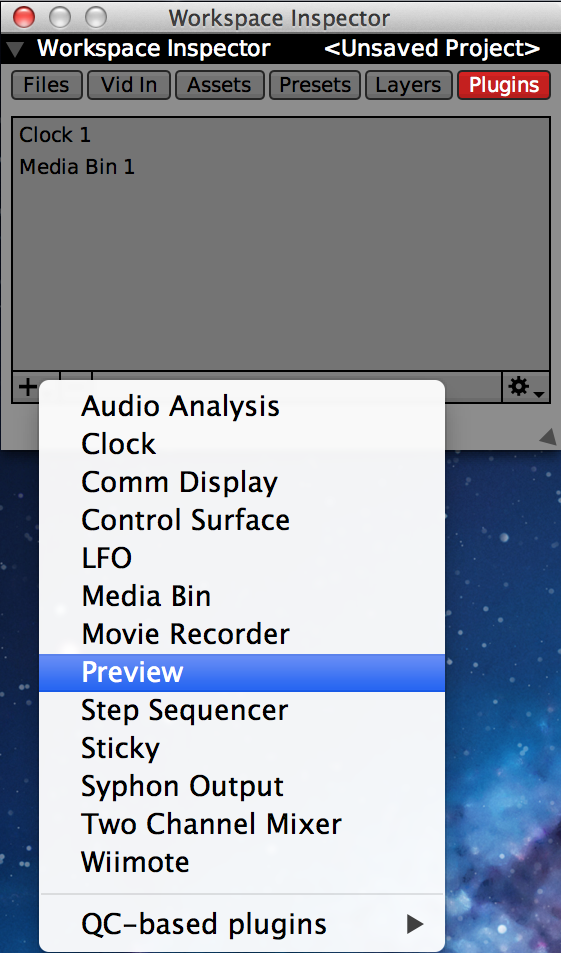Viewport: 561px width, 953px height.
Task: Open the Vid In tab
Action: [x=129, y=85]
